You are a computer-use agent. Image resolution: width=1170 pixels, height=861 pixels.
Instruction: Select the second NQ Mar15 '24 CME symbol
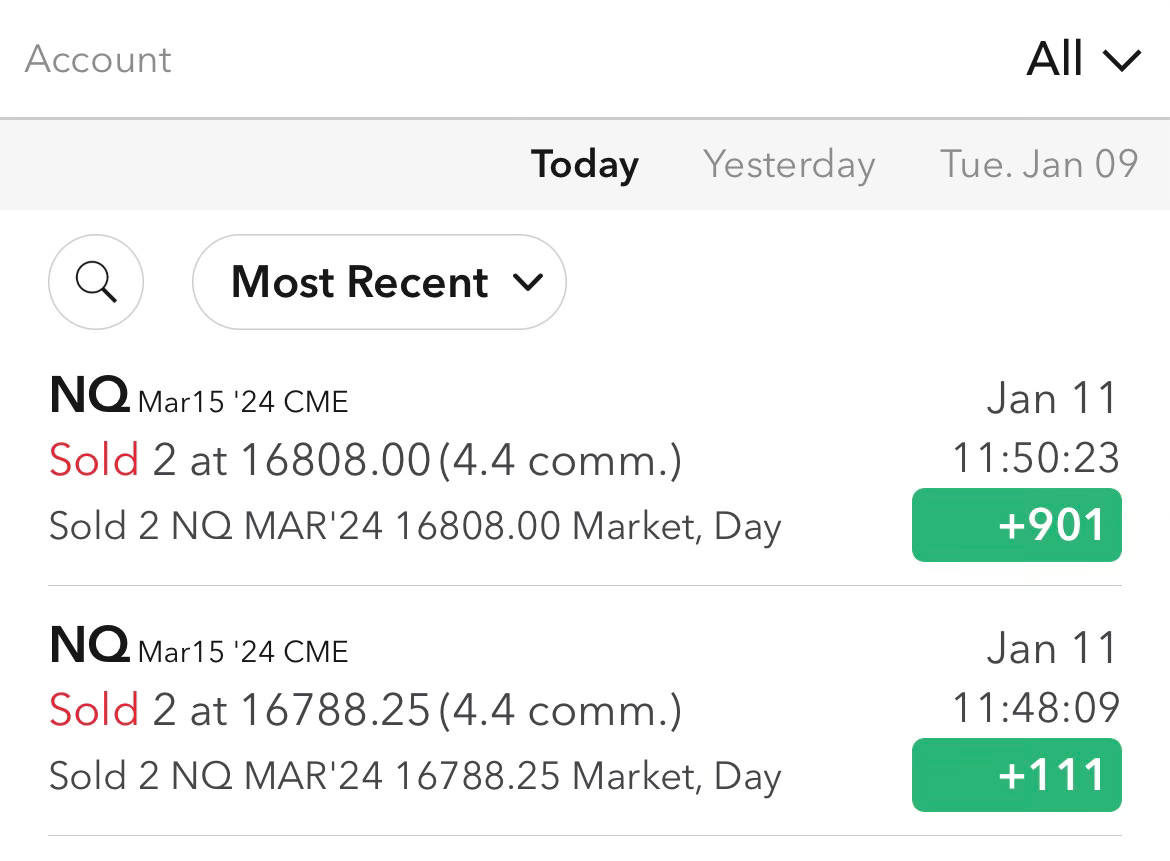(x=198, y=645)
